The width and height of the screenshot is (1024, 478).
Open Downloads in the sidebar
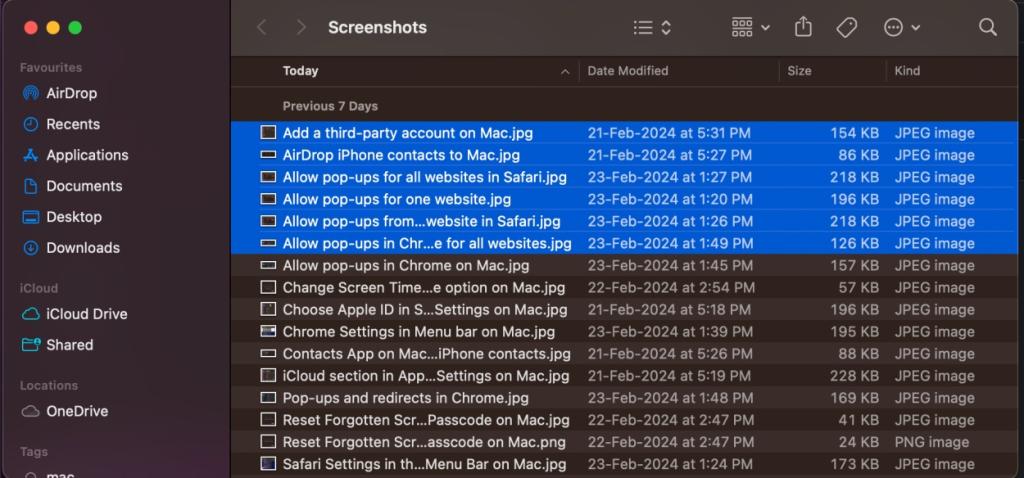point(71,247)
